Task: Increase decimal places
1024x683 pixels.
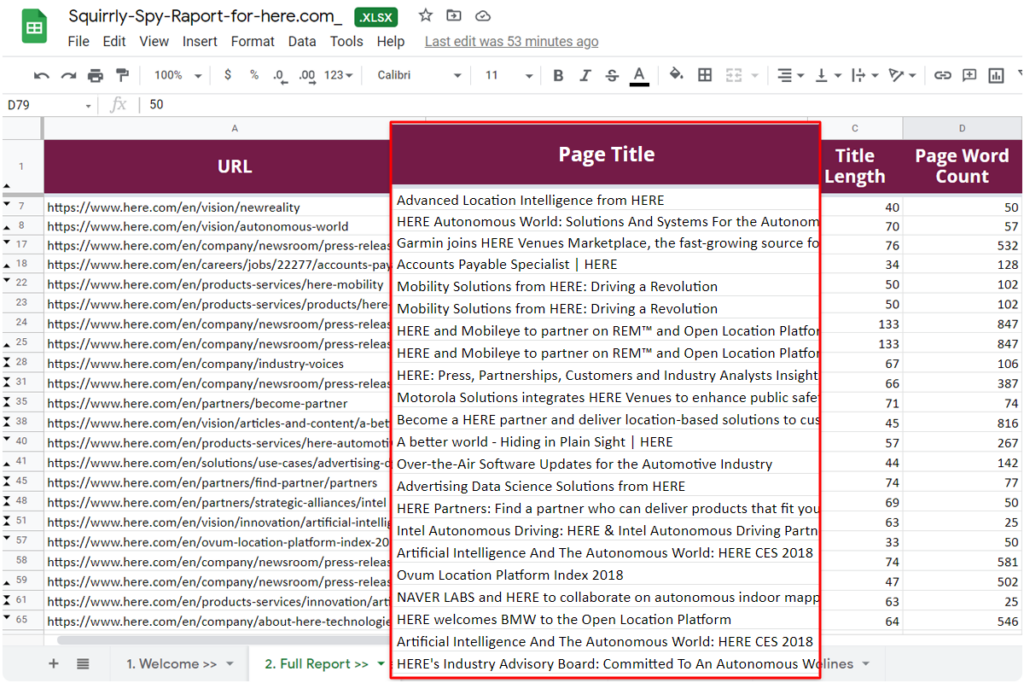Action: pyautogui.click(x=307, y=76)
